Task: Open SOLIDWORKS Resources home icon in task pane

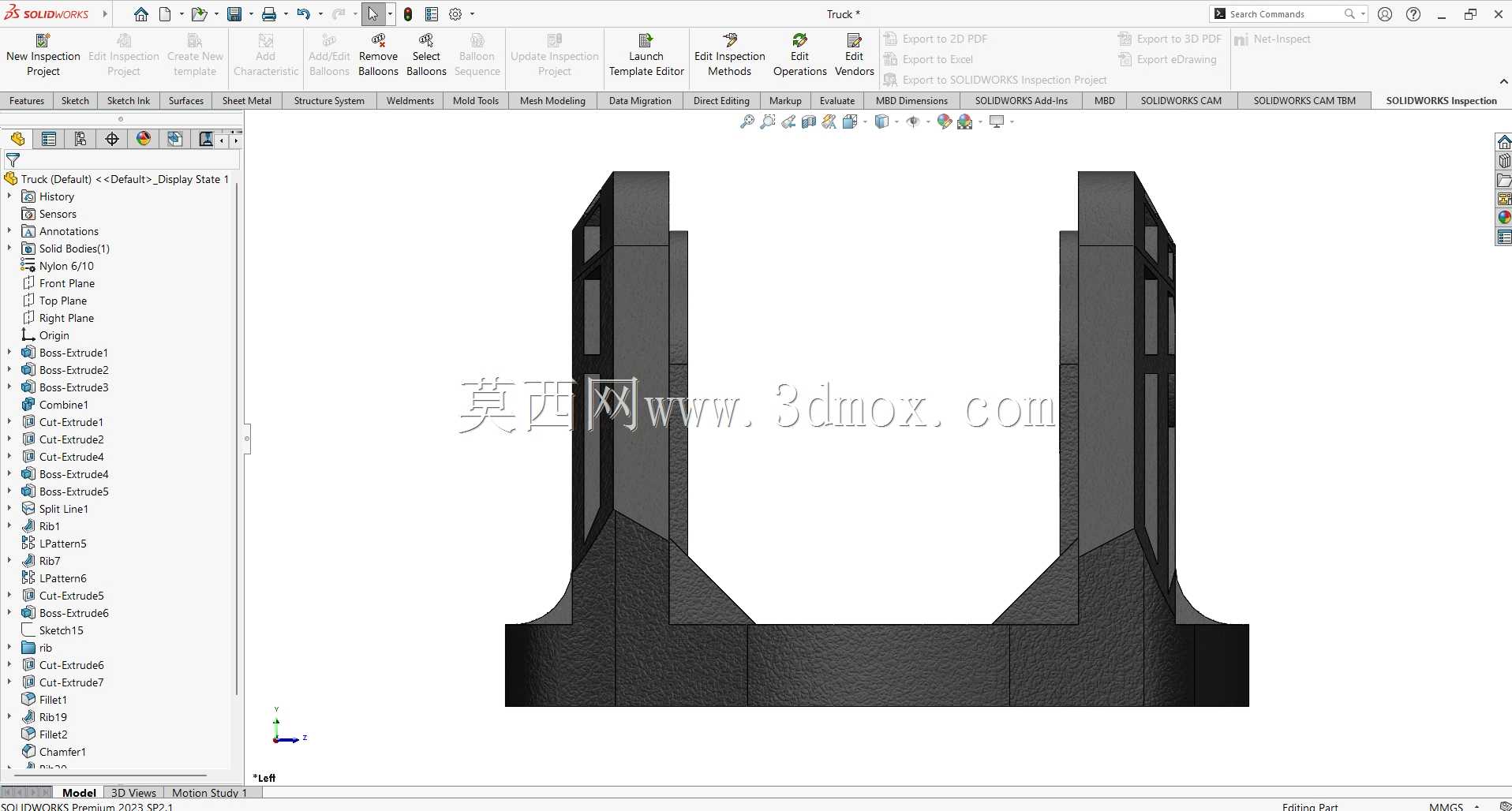Action: click(1504, 142)
